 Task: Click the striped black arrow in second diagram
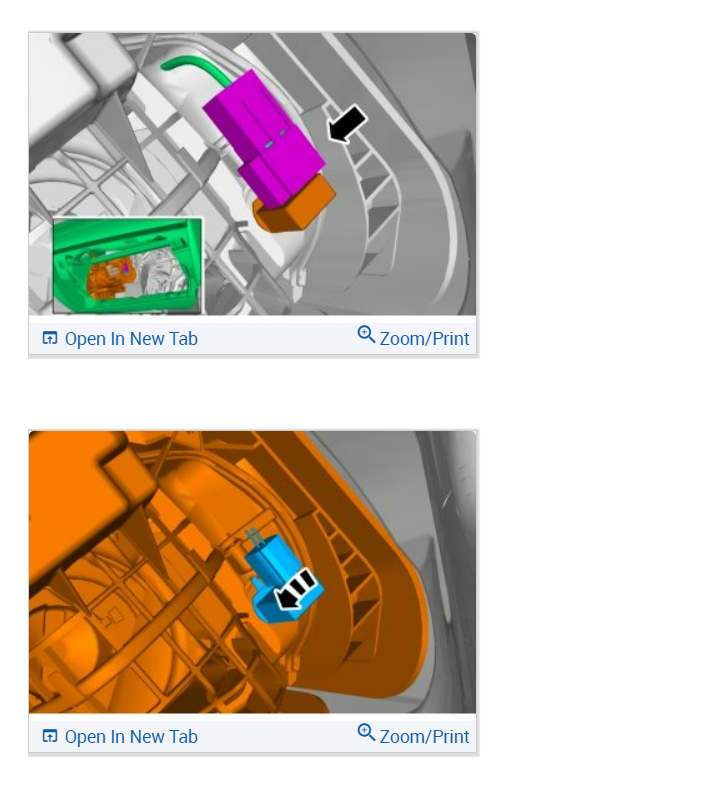click(x=295, y=589)
